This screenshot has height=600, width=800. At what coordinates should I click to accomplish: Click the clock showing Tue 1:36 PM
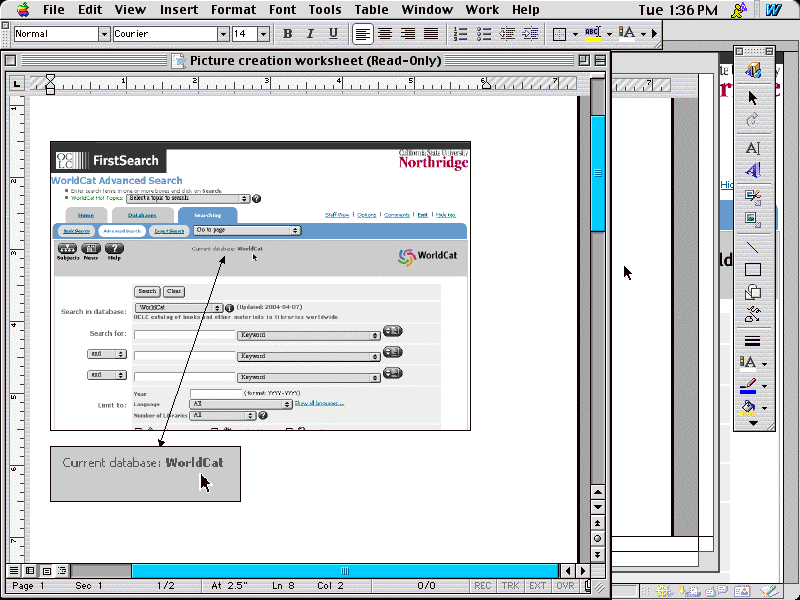(678, 10)
